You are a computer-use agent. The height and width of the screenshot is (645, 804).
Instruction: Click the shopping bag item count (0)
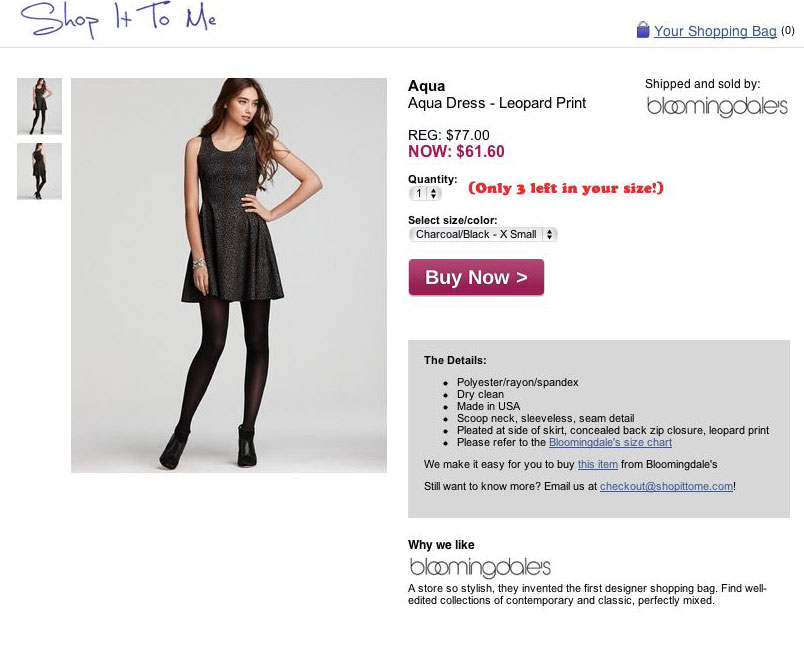[x=788, y=30]
